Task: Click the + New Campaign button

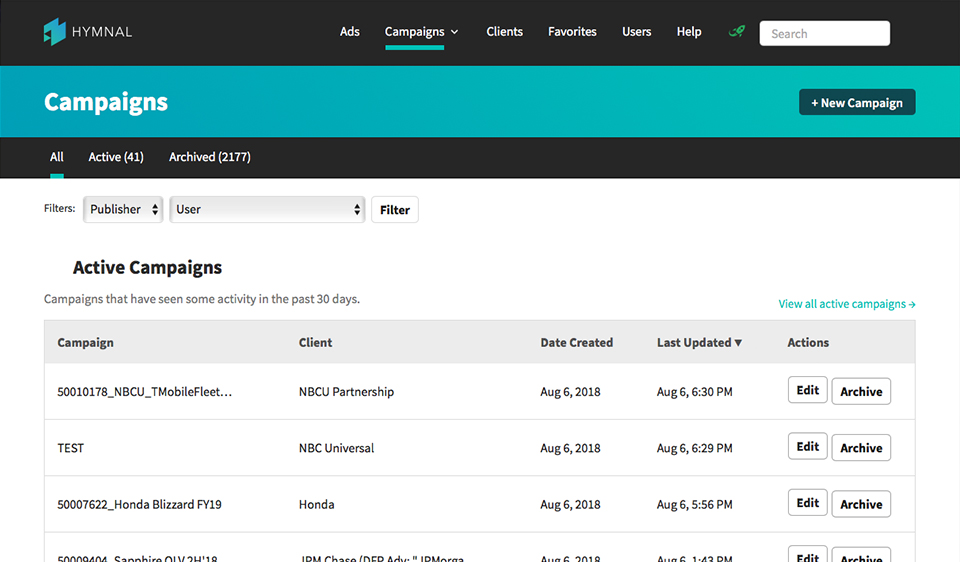Action: 857,102
